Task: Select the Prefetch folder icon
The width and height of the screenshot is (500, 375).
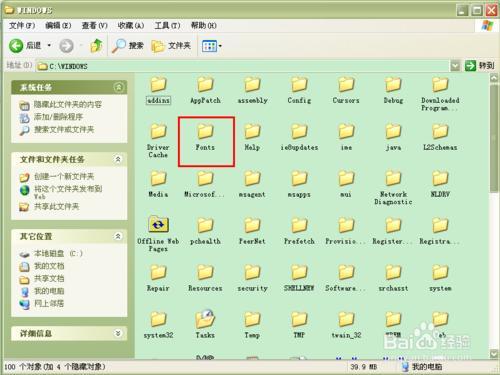Action: pyautogui.click(x=299, y=226)
